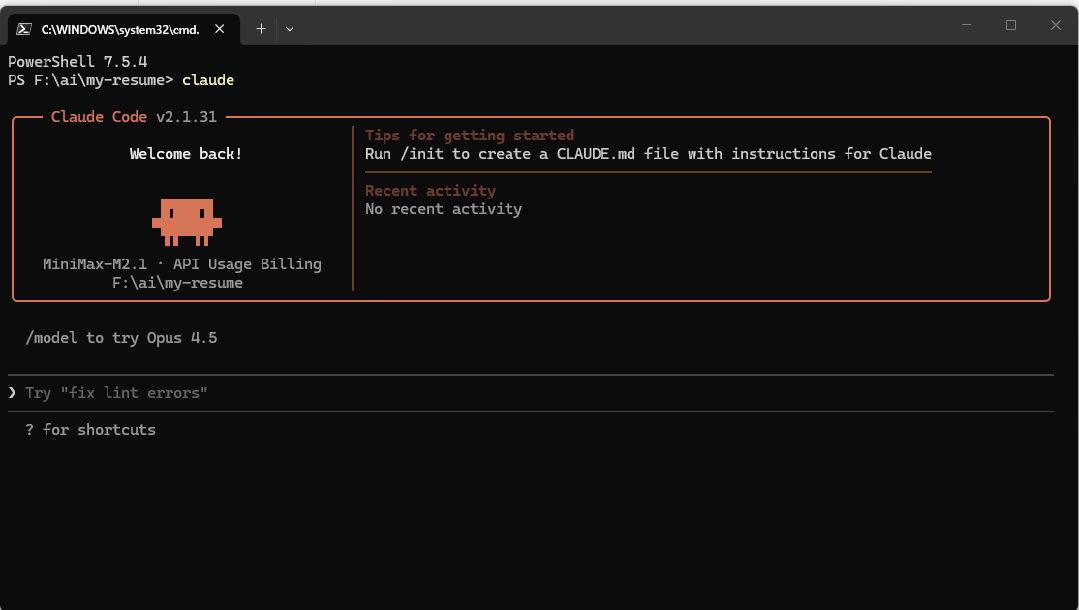The image size is (1079, 610).
Task: Expand the new tab profile dropdown
Action: point(290,29)
